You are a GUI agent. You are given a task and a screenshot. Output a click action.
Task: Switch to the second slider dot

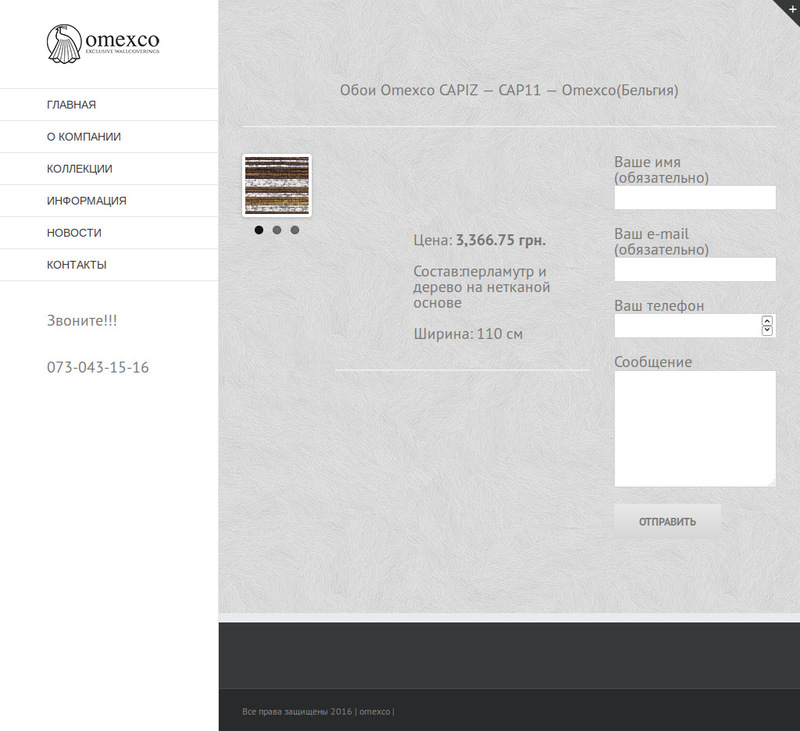tap(277, 230)
